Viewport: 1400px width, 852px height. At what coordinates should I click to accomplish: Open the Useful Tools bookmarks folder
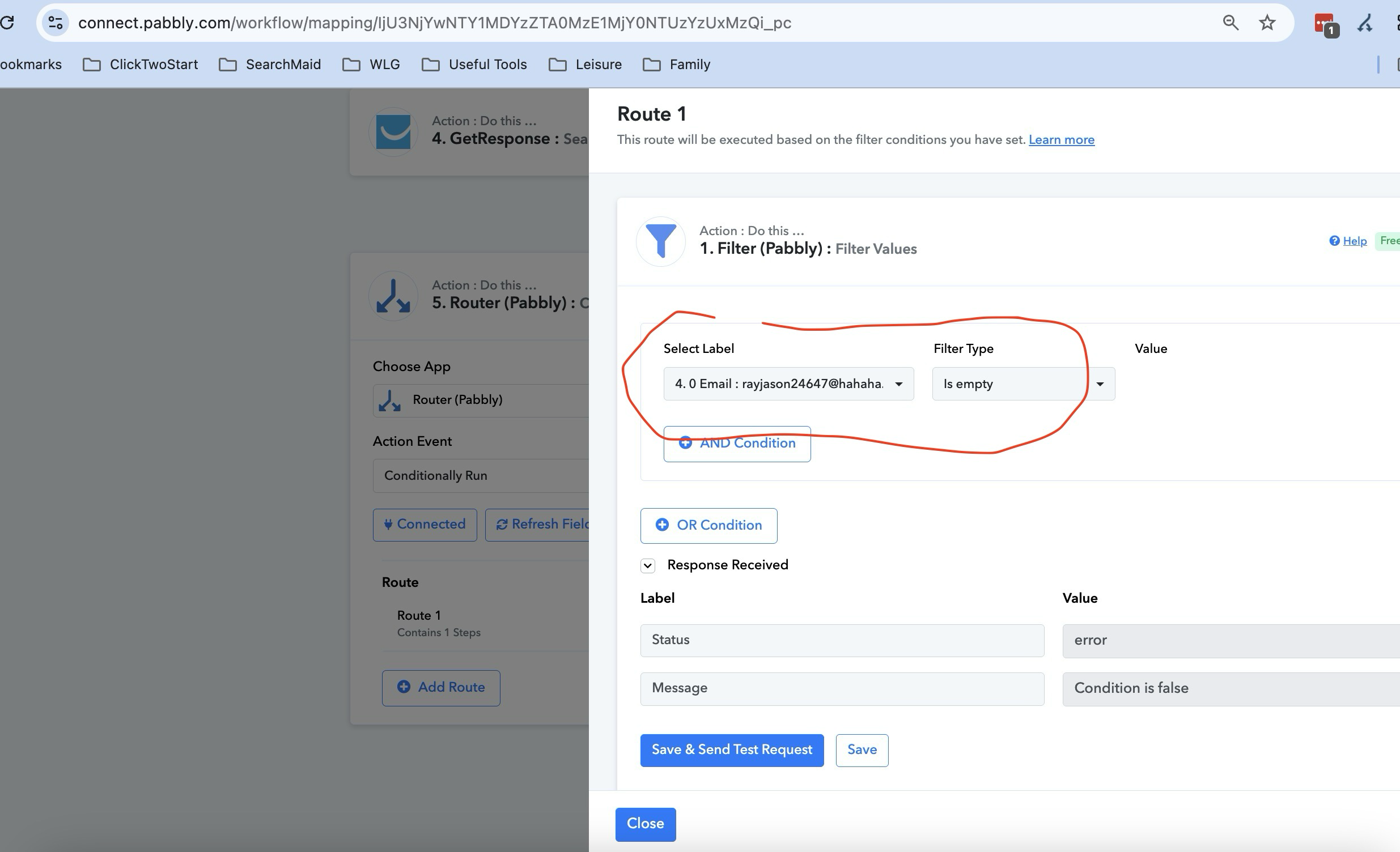point(474,64)
